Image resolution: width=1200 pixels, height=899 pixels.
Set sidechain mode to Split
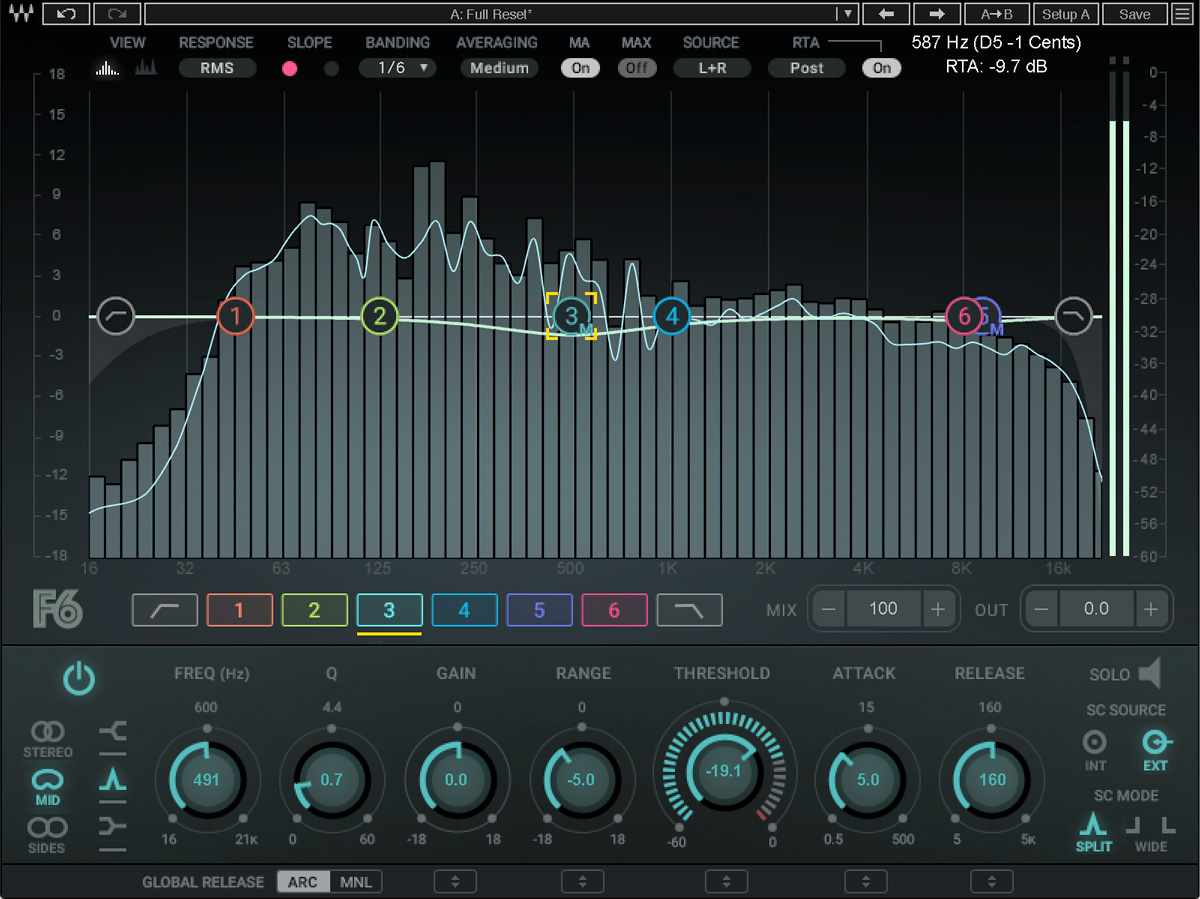[1093, 832]
